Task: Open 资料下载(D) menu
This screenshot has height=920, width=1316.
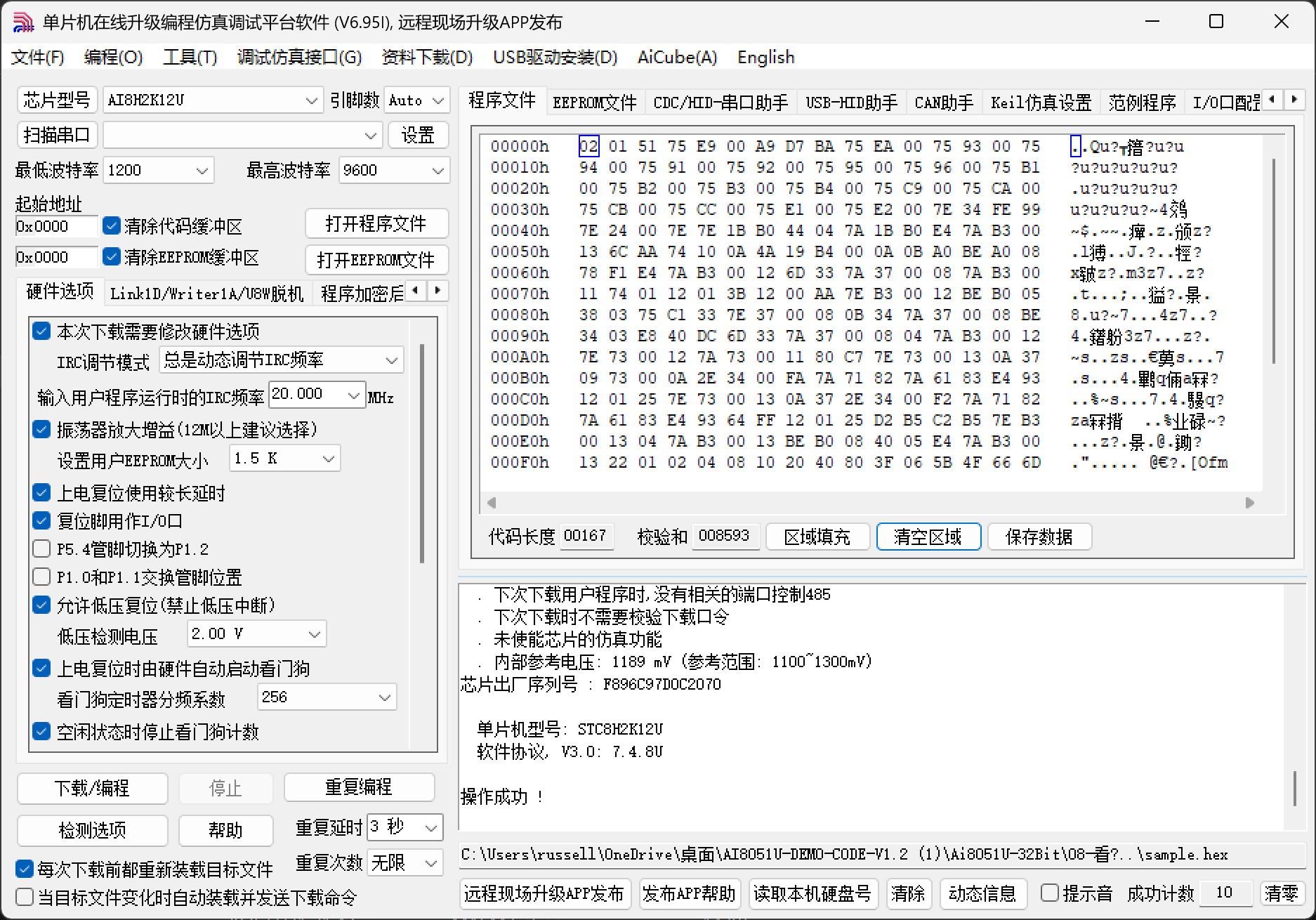Action: (427, 57)
